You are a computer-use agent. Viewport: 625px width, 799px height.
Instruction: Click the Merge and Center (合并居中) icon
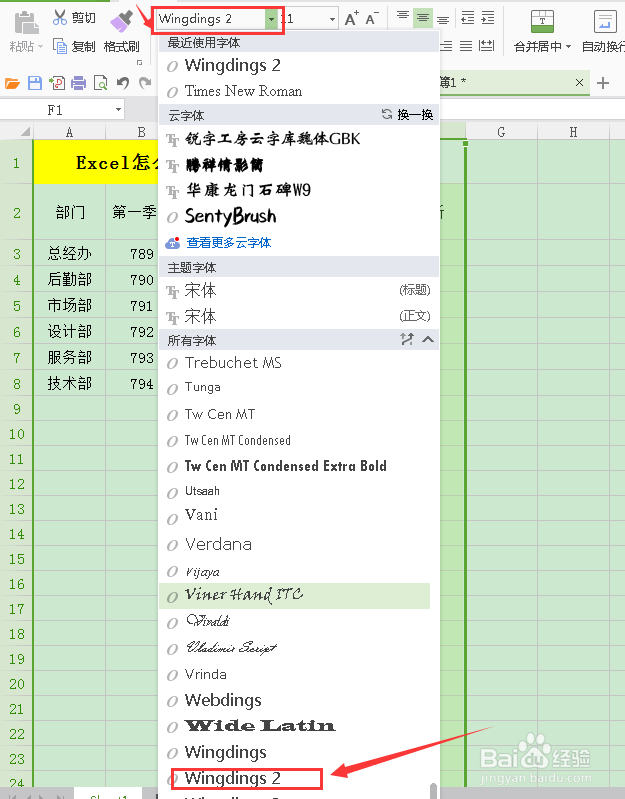542,21
